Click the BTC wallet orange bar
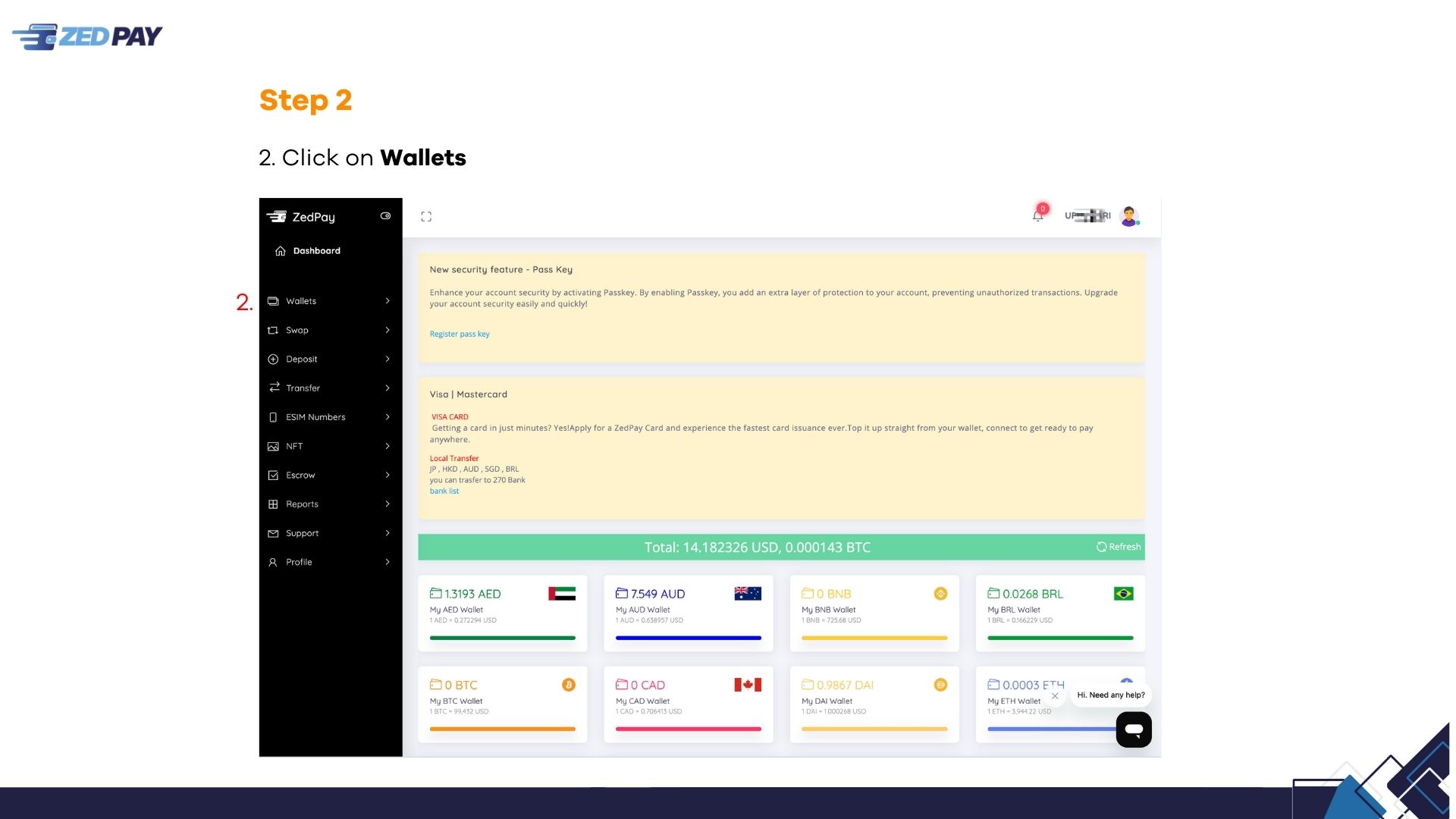This screenshot has width=1456, height=819. (503, 730)
